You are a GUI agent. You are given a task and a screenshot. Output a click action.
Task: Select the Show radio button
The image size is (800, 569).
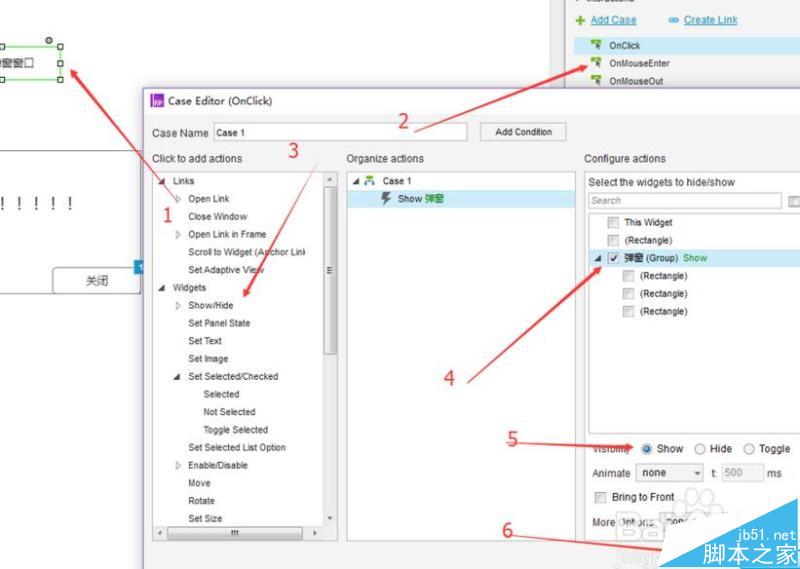click(646, 449)
